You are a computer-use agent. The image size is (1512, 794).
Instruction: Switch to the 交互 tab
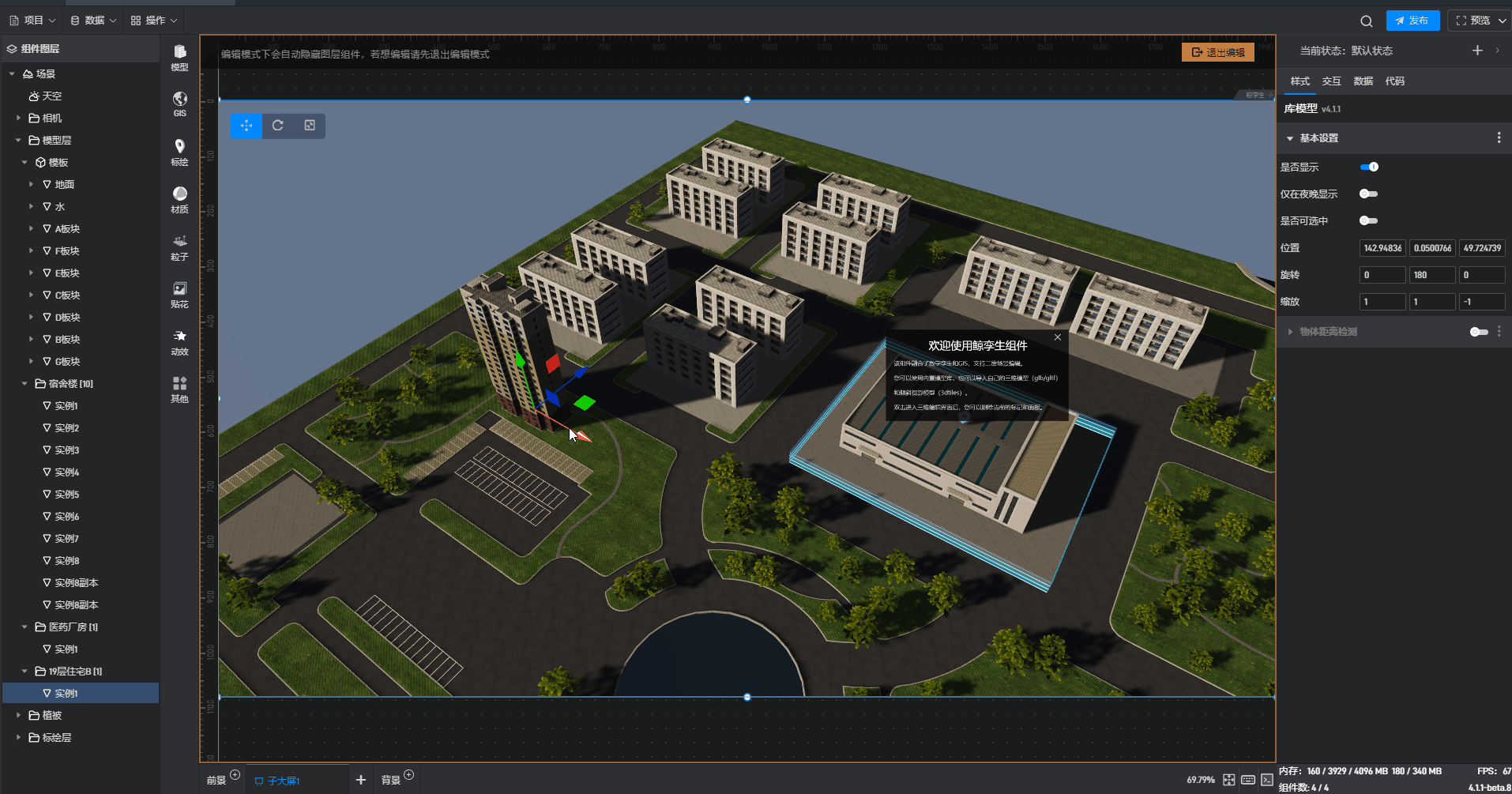[1331, 81]
